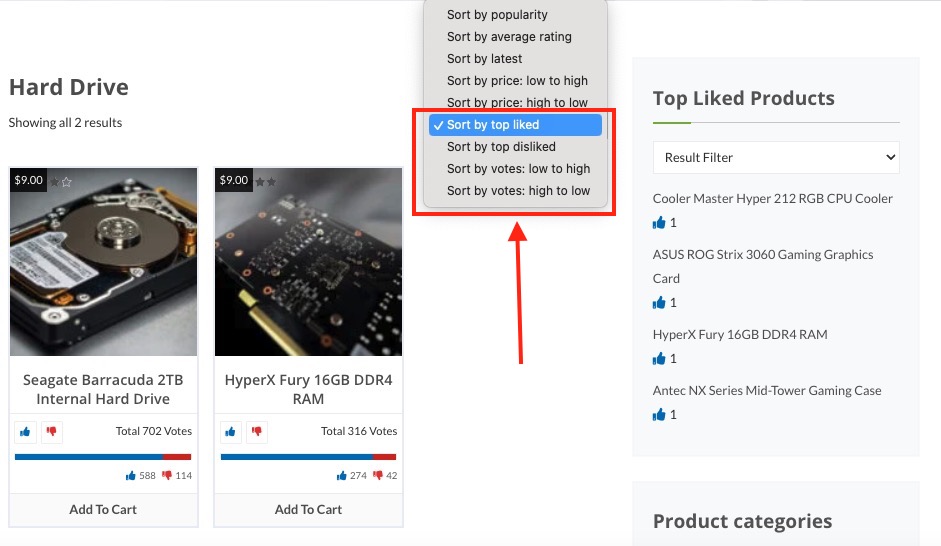The image size is (941, 546).
Task: Click the Product categories heading
Action: 742,521
